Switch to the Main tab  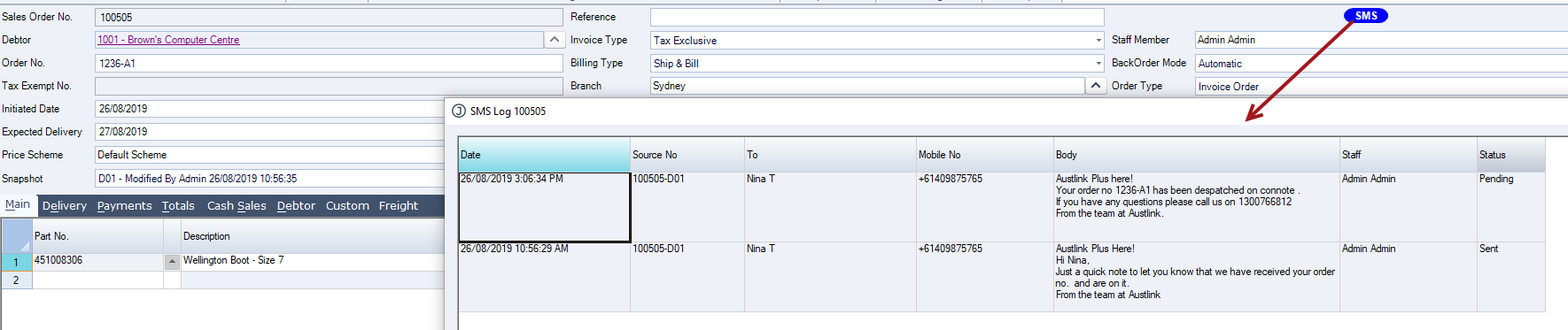click(18, 204)
